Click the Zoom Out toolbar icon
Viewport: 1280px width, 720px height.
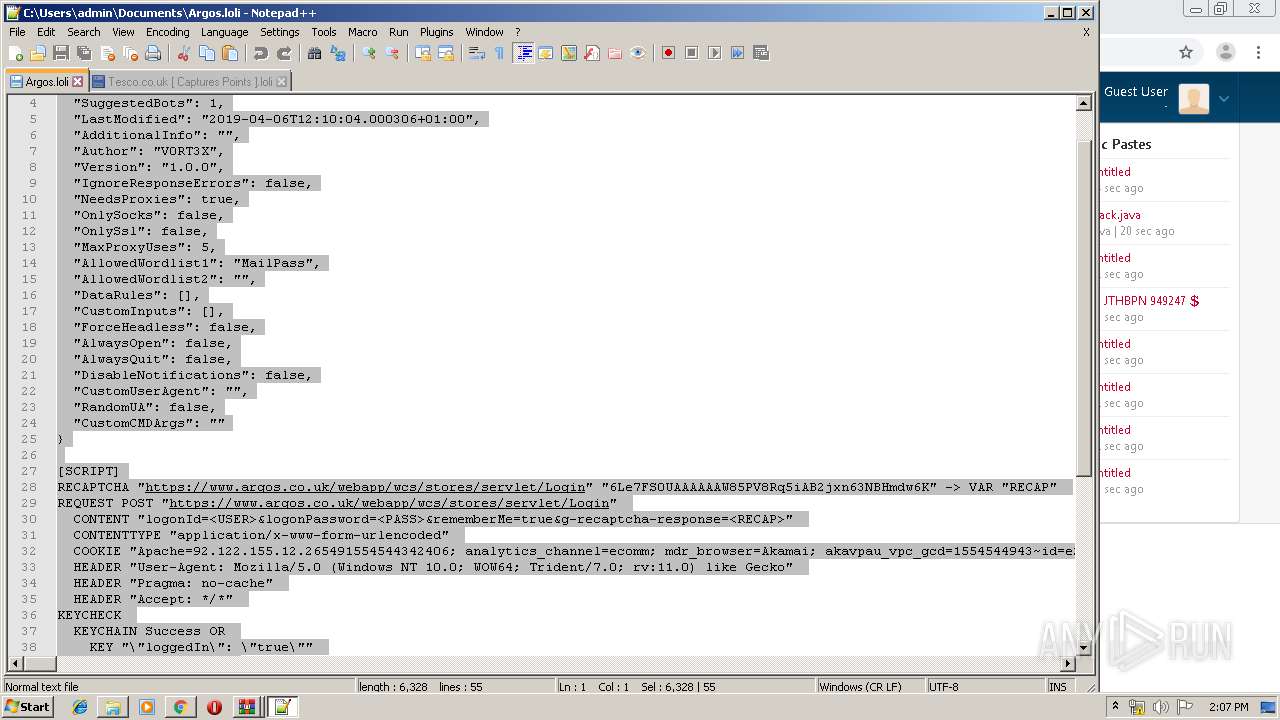point(392,53)
